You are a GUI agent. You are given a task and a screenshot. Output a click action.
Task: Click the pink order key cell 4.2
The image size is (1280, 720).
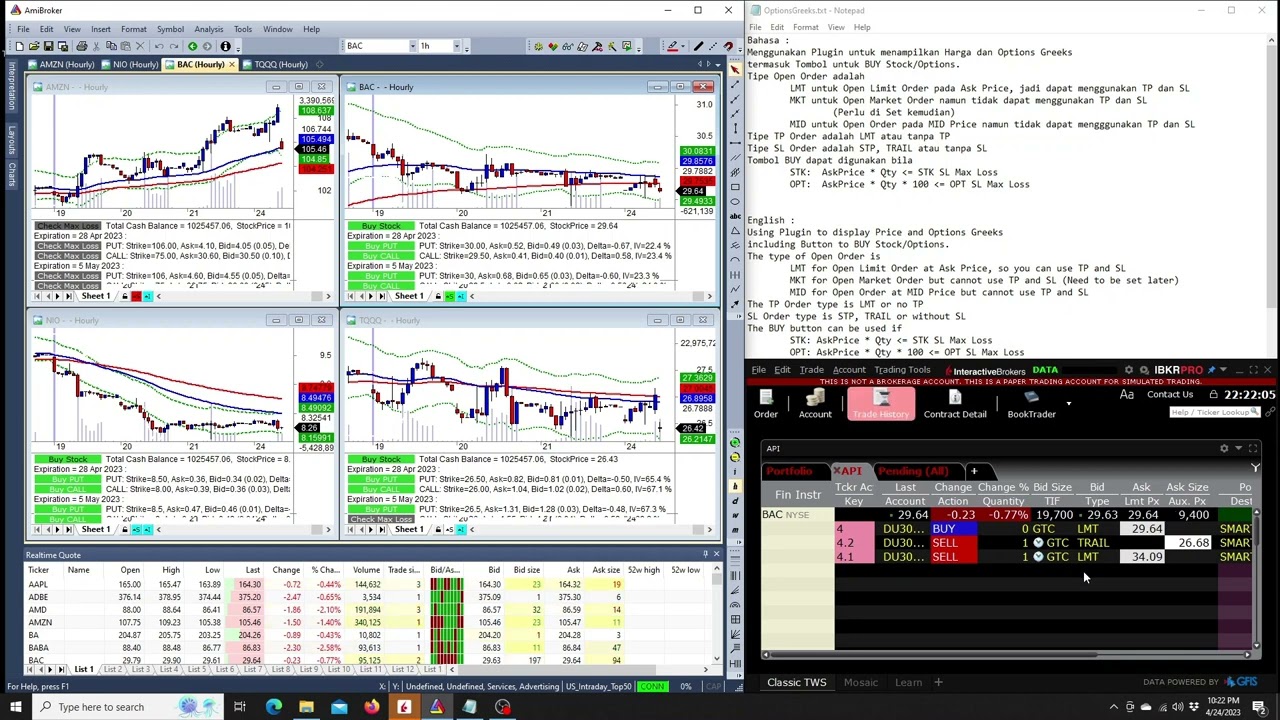(x=853, y=543)
